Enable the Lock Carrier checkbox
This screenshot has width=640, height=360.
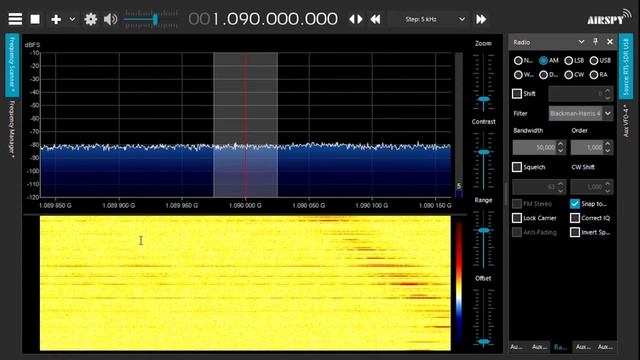[x=517, y=218]
